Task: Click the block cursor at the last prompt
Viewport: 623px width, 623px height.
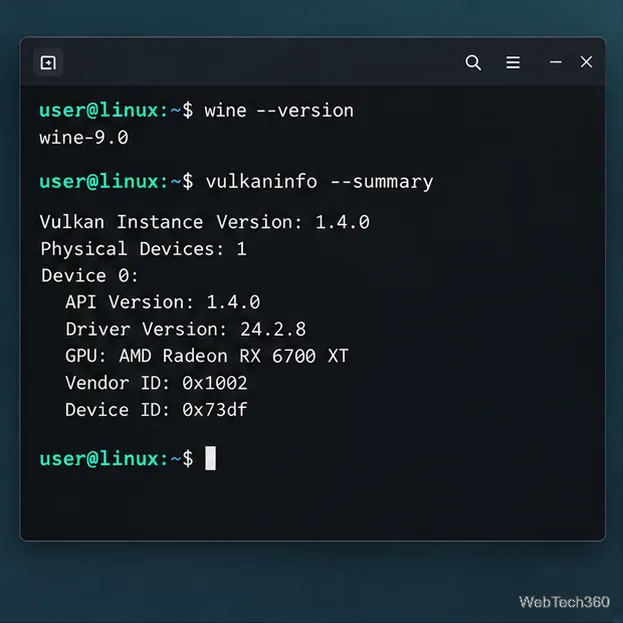Action: click(211, 458)
